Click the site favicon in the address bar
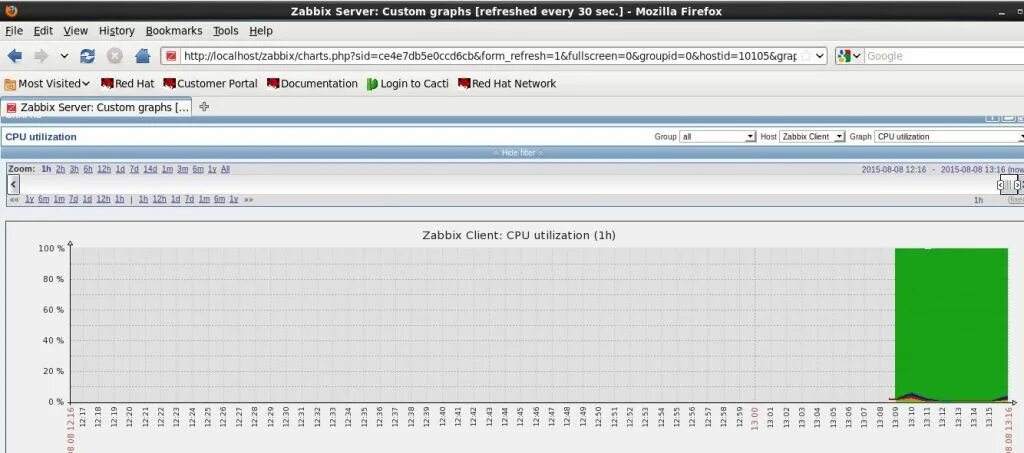This screenshot has width=1024, height=453. point(171,56)
